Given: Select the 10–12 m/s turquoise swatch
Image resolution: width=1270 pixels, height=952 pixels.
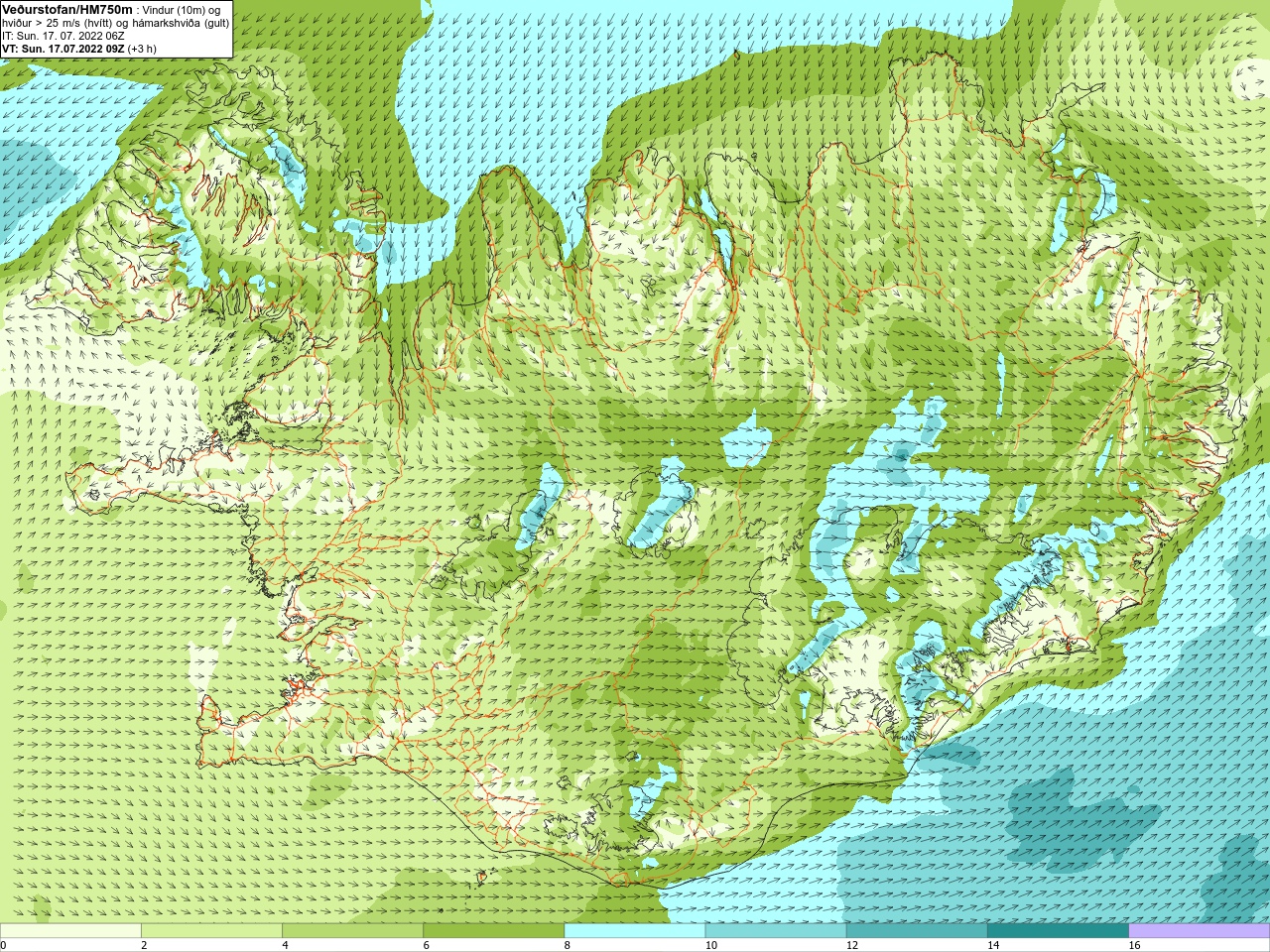Looking at the screenshot, I should click(x=776, y=930).
